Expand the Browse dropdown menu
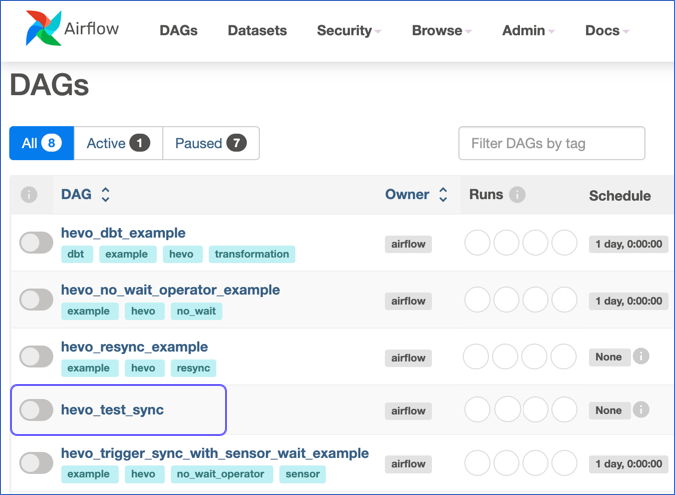The height and width of the screenshot is (495, 675). point(442,30)
